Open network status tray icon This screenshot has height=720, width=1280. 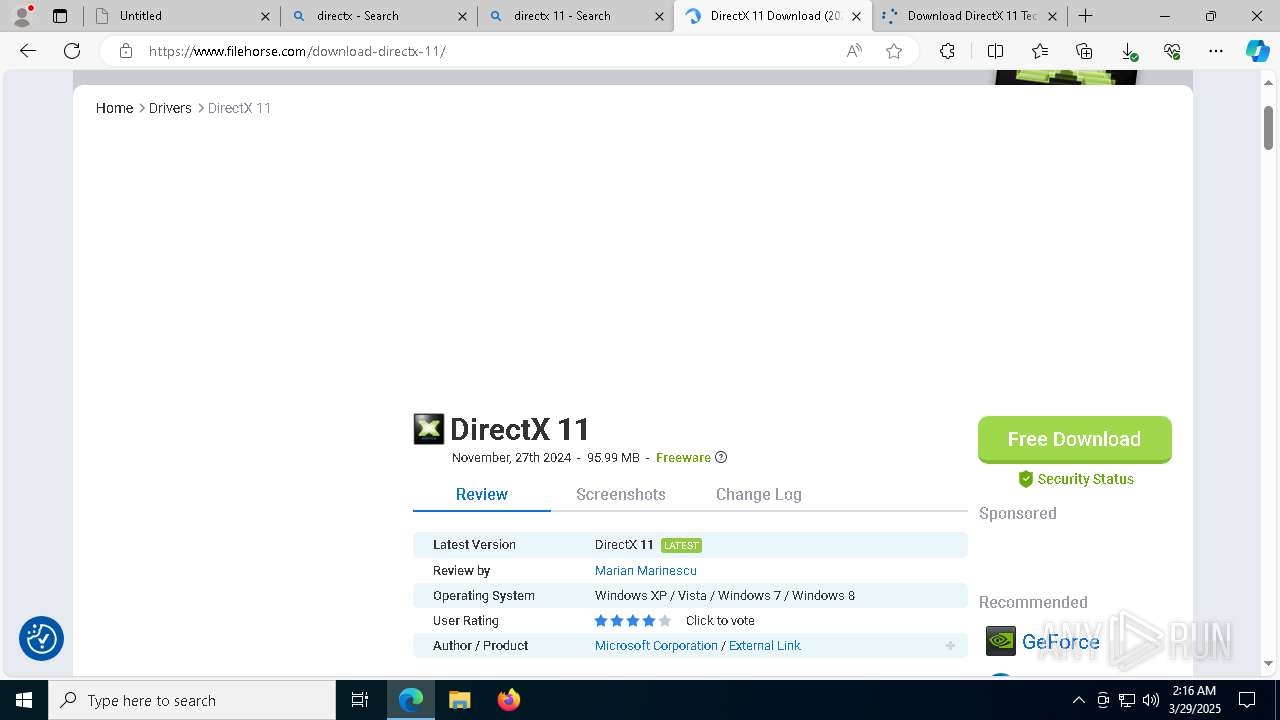pos(1127,700)
